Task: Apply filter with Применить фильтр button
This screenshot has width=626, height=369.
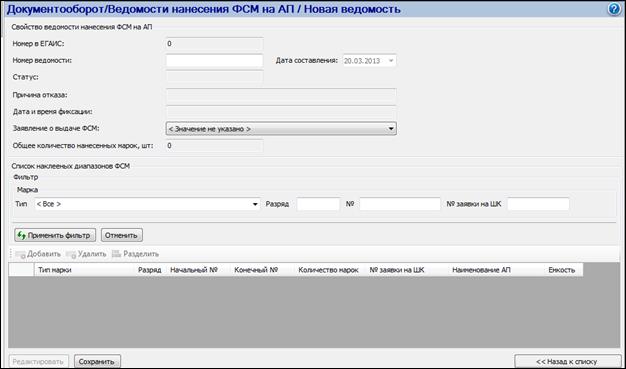Action: (55, 235)
